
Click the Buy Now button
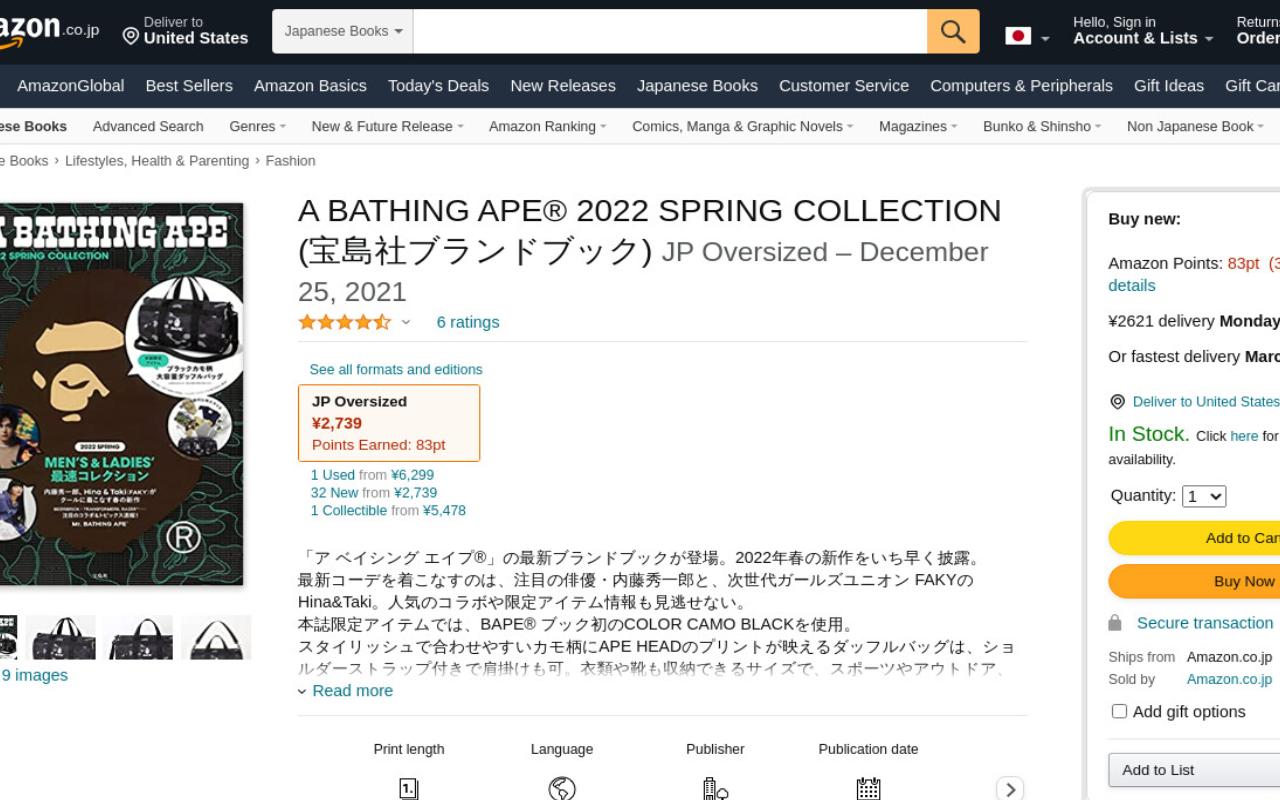click(x=1194, y=581)
